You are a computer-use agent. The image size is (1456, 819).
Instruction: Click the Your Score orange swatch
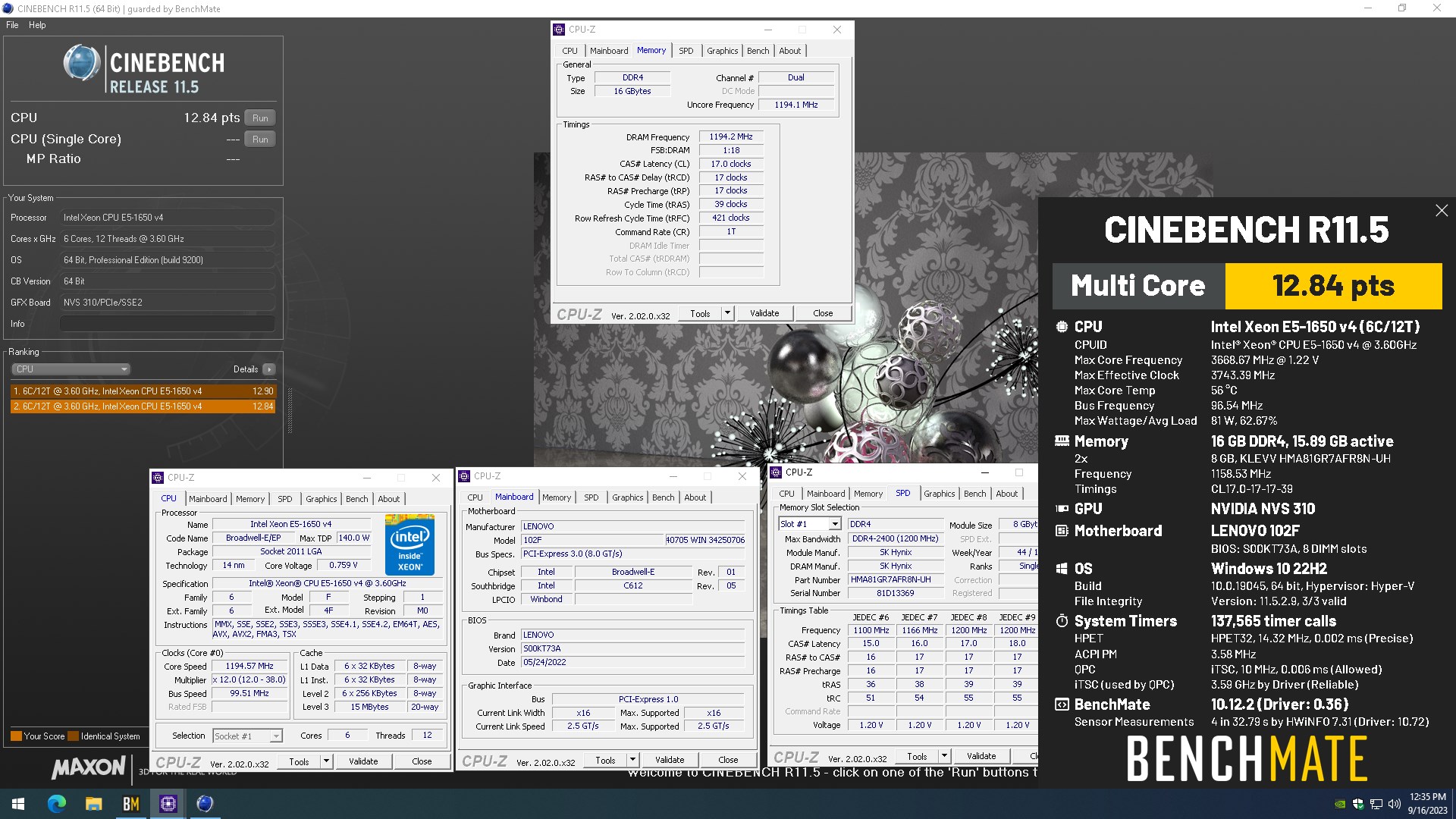point(16,736)
